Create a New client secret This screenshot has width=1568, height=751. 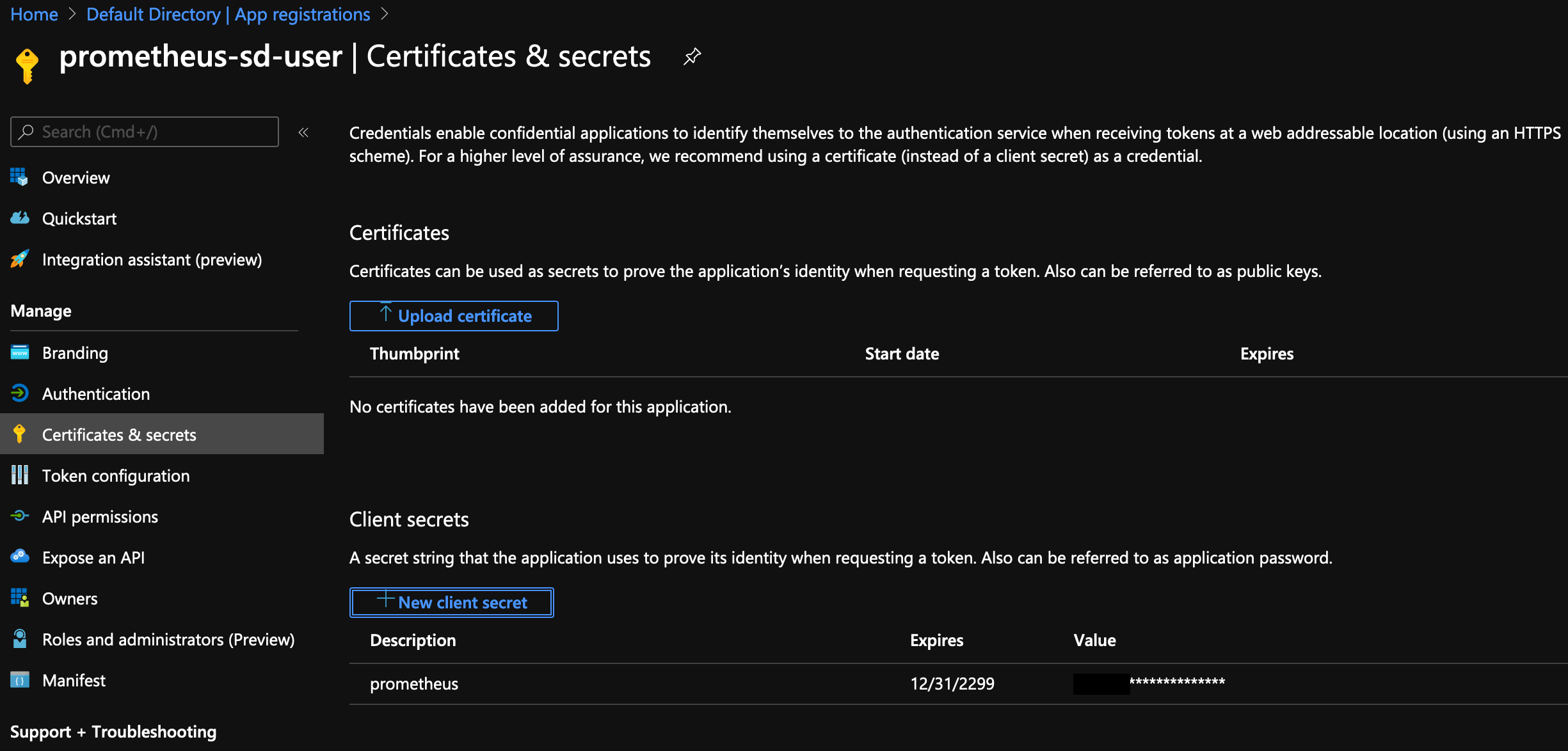[451, 602]
